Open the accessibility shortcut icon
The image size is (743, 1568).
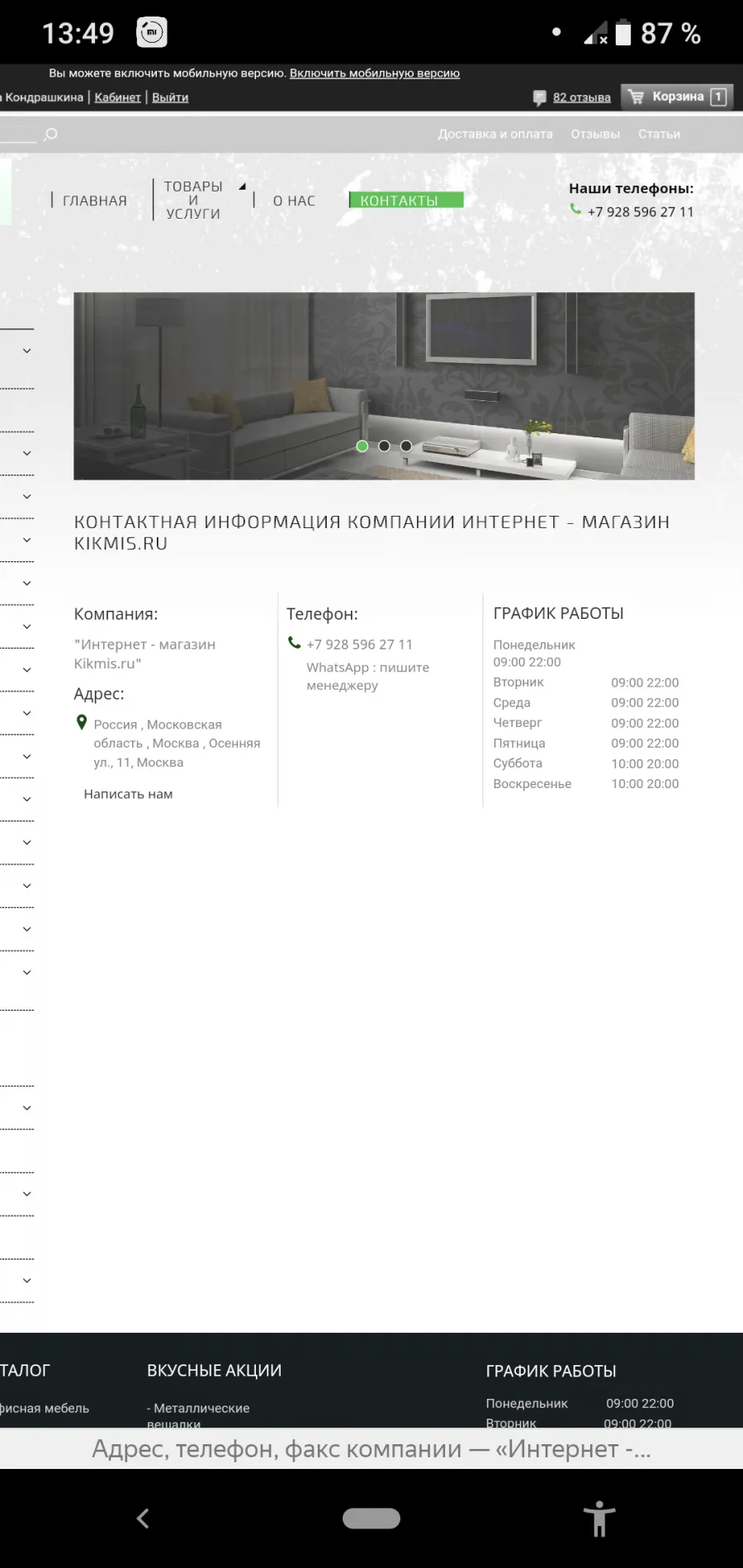click(x=599, y=1518)
